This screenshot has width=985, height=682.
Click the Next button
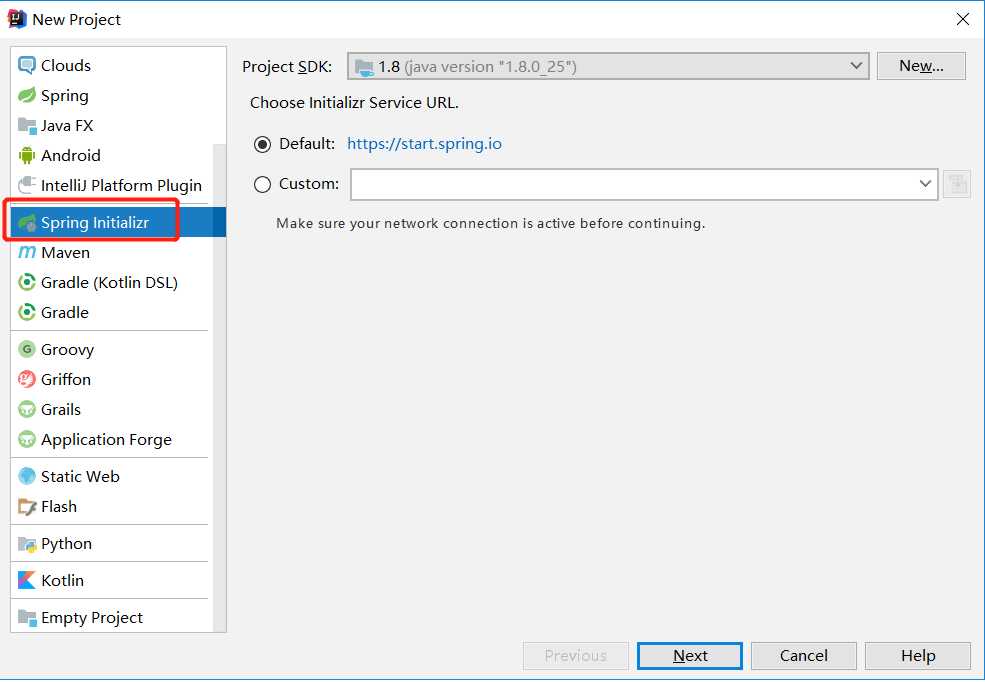tap(690, 656)
